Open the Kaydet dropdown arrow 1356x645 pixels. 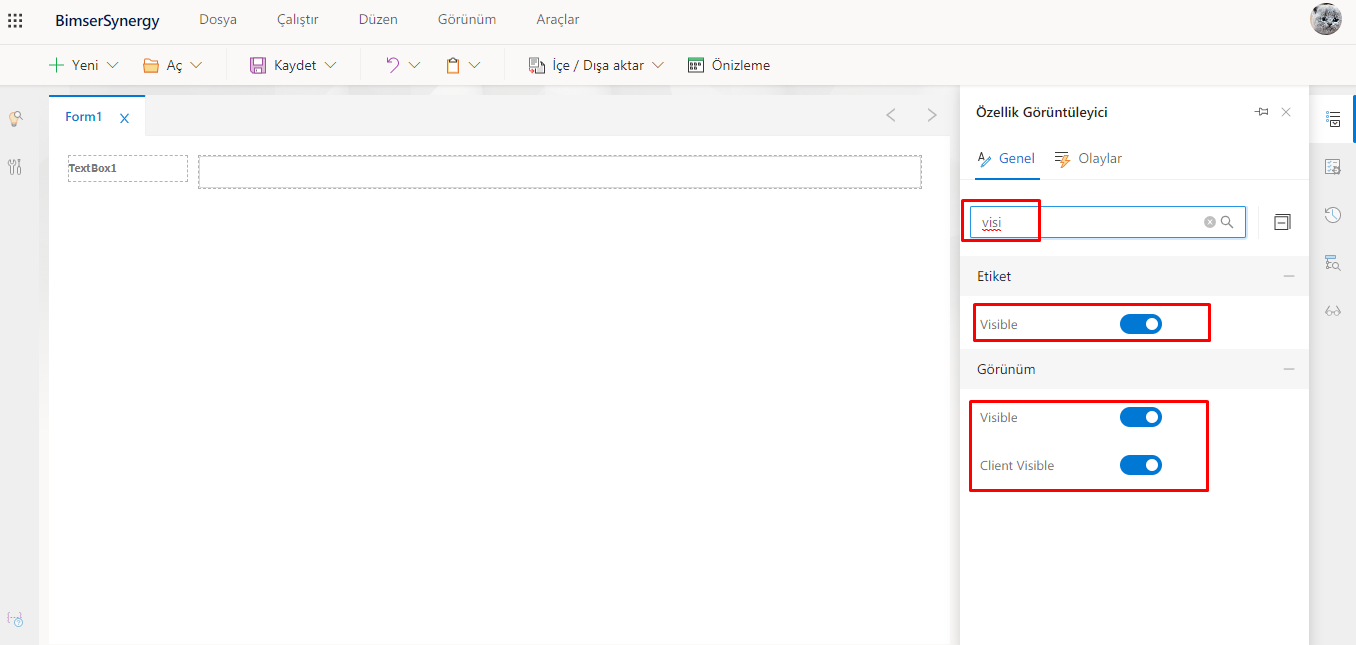tap(331, 65)
